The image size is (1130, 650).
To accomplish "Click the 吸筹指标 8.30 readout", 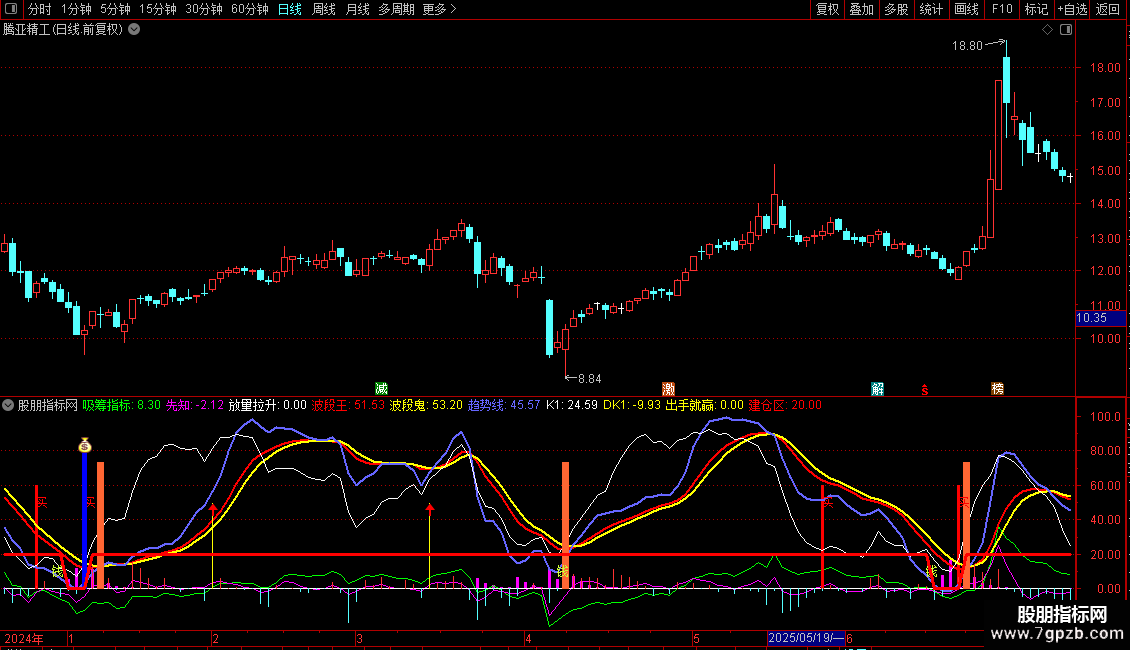I will pyautogui.click(x=121, y=405).
